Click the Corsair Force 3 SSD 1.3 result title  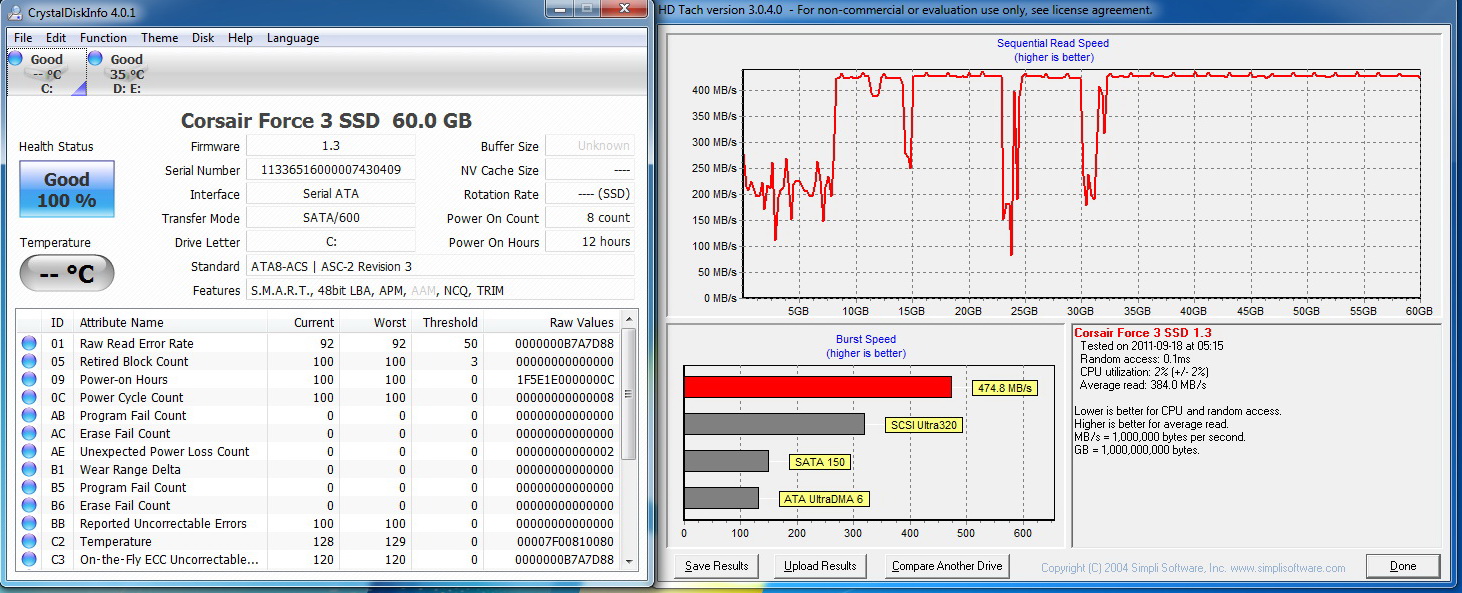tap(1143, 333)
